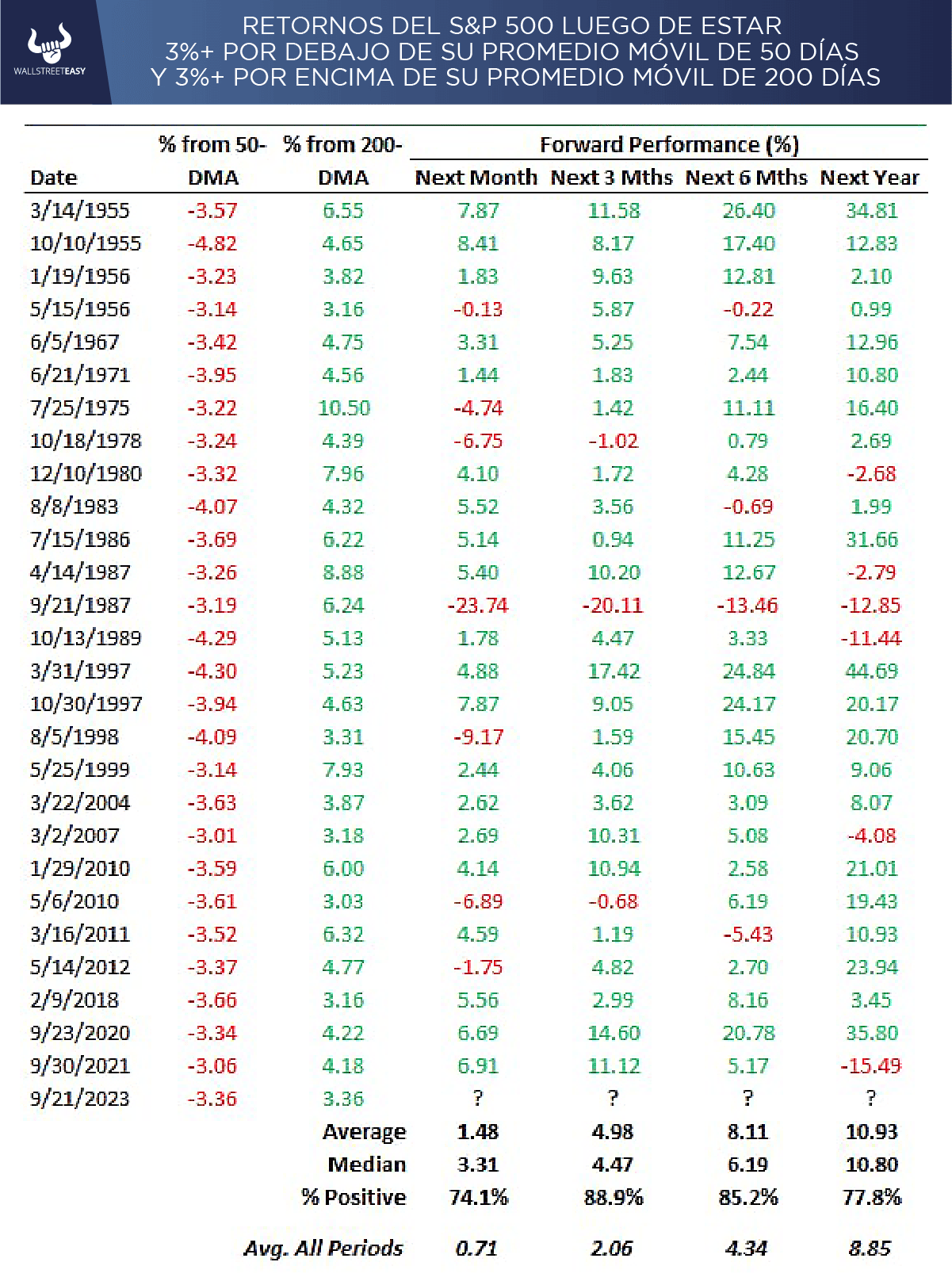Viewport: 952px width, 1285px height.
Task: Select the 9/21/2023 date cell
Action: [79, 1100]
